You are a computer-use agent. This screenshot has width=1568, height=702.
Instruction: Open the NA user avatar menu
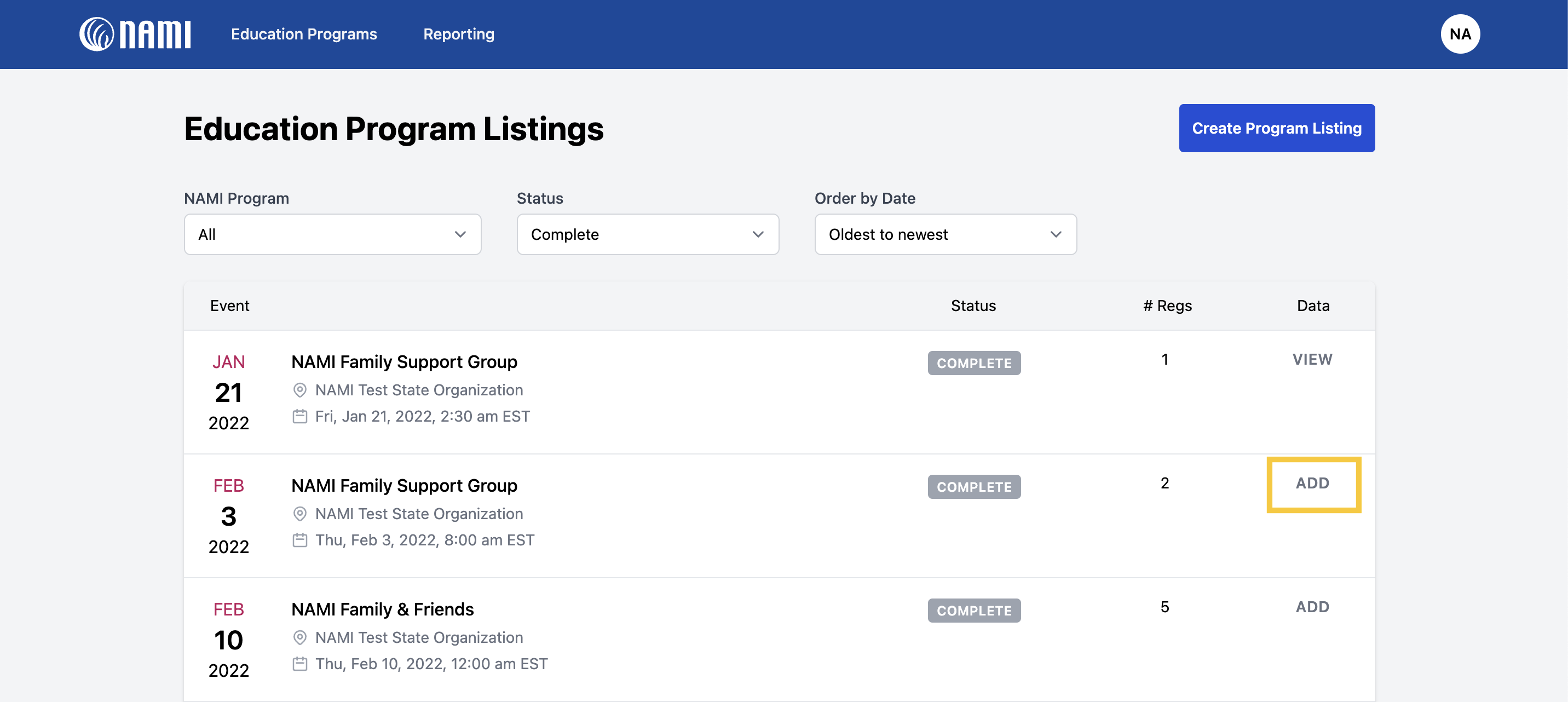[x=1459, y=34]
